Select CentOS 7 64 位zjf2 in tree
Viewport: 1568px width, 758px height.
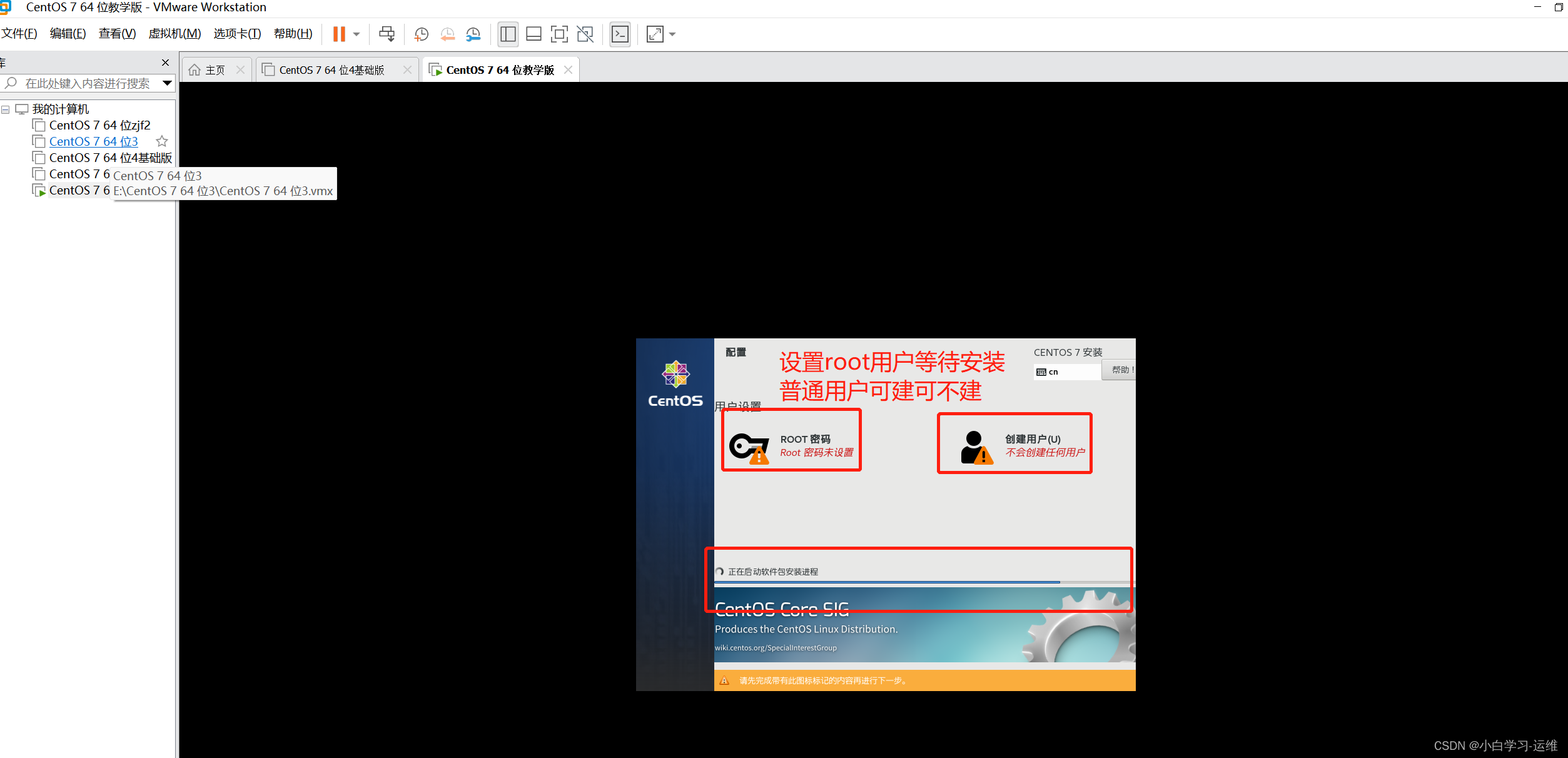pos(100,125)
